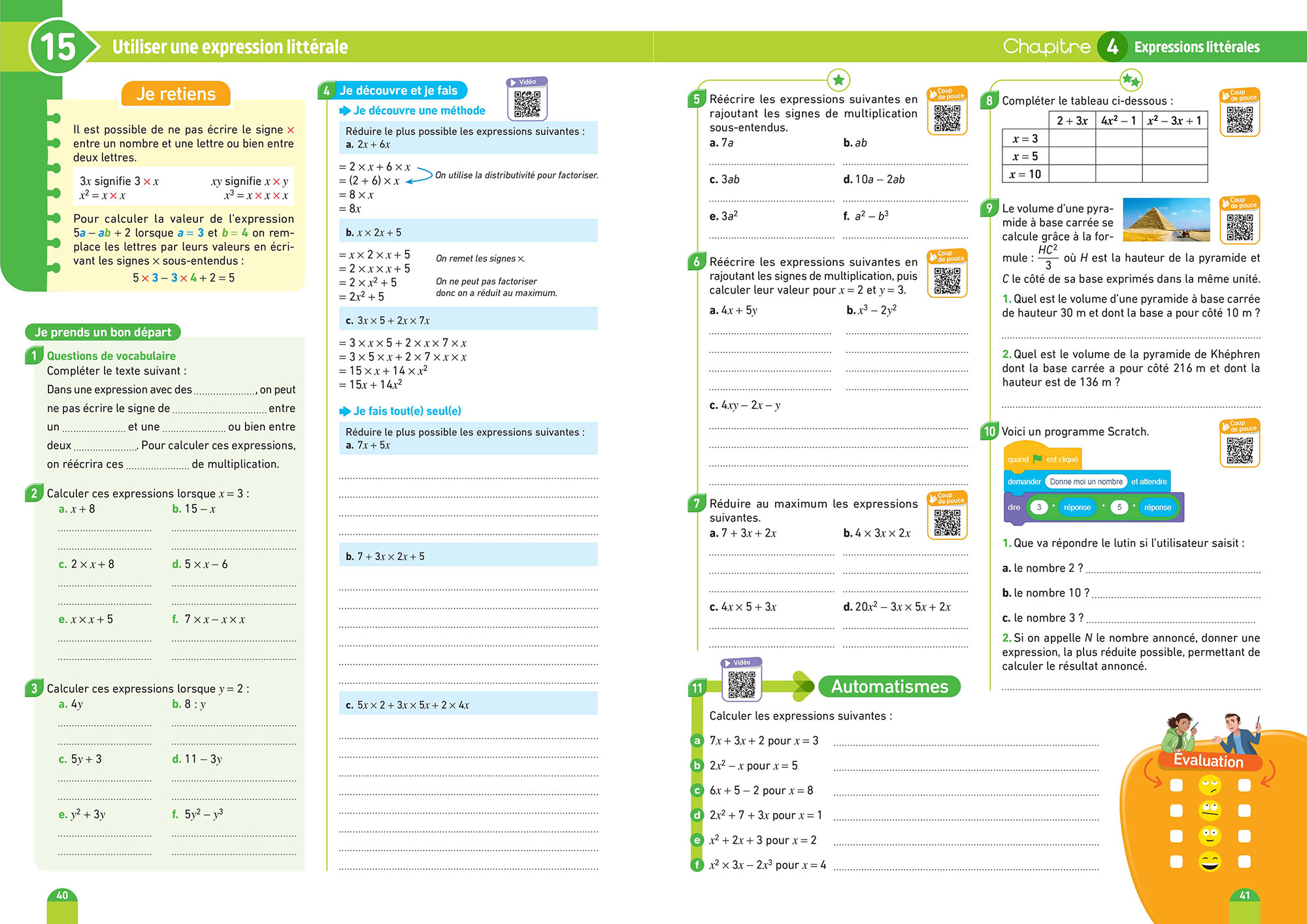Click page number 40

point(62,895)
